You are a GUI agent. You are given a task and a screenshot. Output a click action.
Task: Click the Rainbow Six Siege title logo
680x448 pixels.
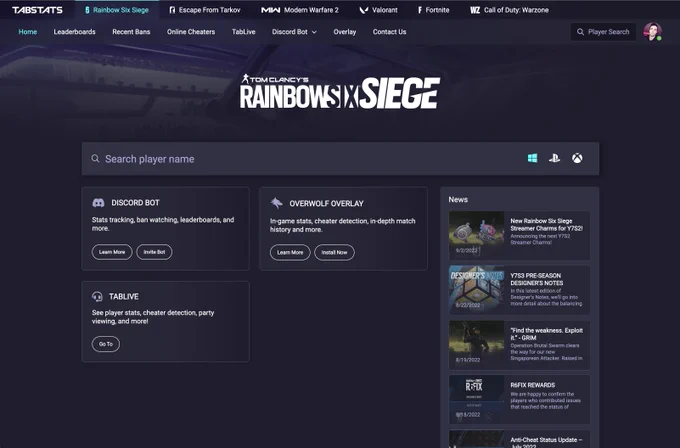[340, 92]
